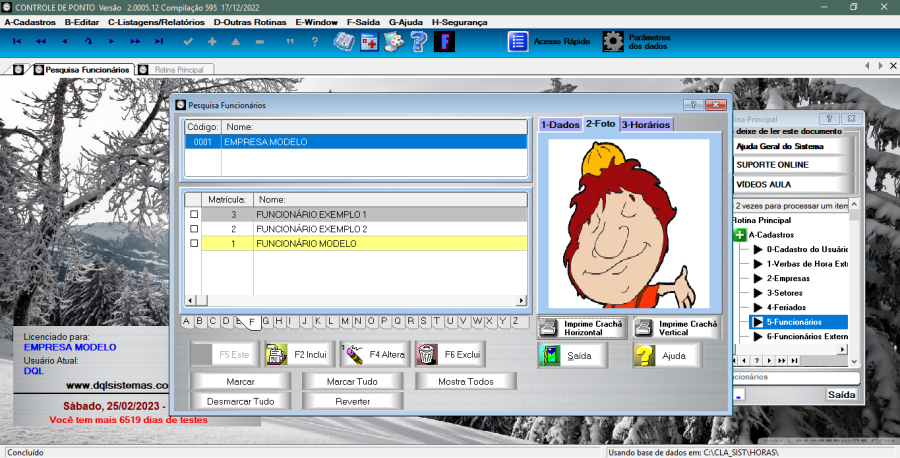Click the question mark help toolbar icon
Image resolution: width=900 pixels, height=458 pixels.
pos(419,42)
